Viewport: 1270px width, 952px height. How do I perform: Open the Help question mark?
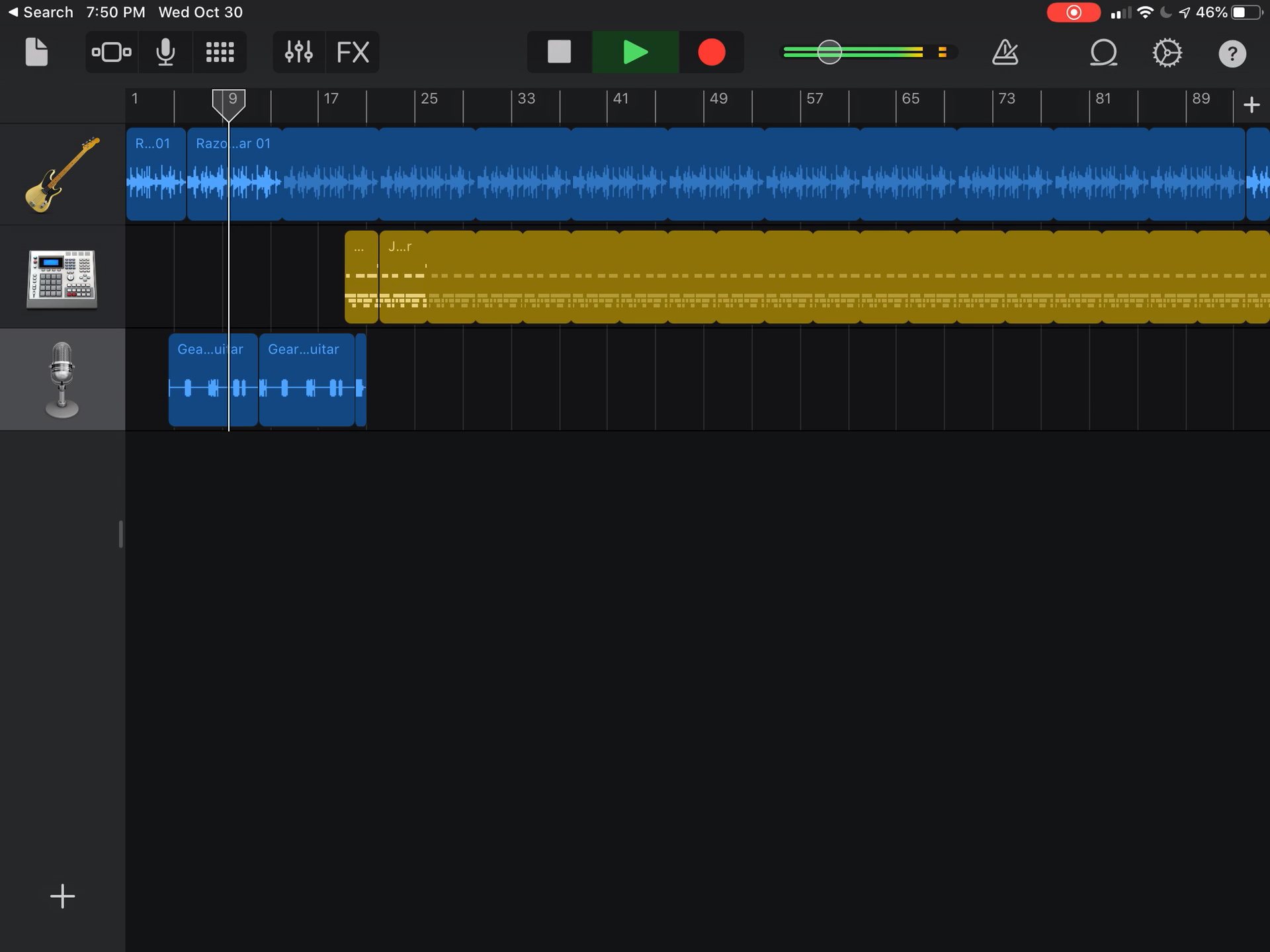[x=1232, y=54]
